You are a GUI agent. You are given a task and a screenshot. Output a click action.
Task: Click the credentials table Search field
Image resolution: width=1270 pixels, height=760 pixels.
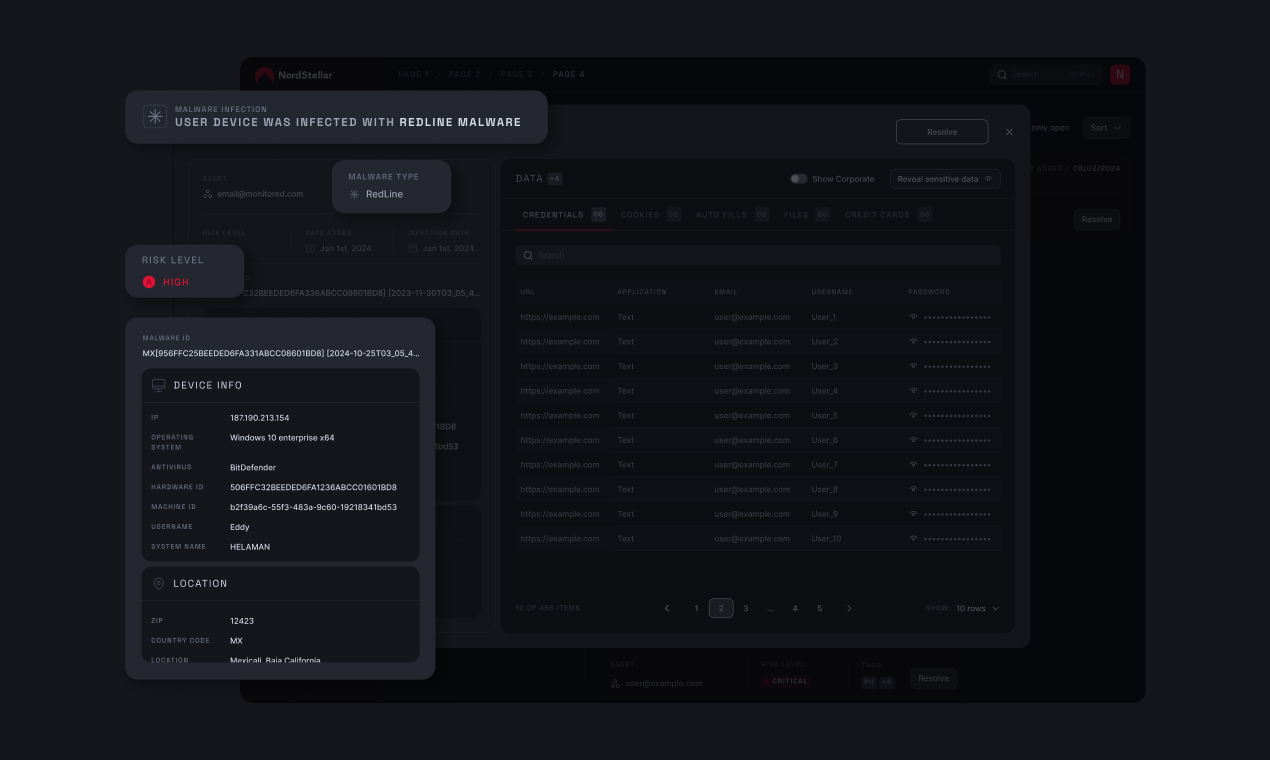[758, 255]
